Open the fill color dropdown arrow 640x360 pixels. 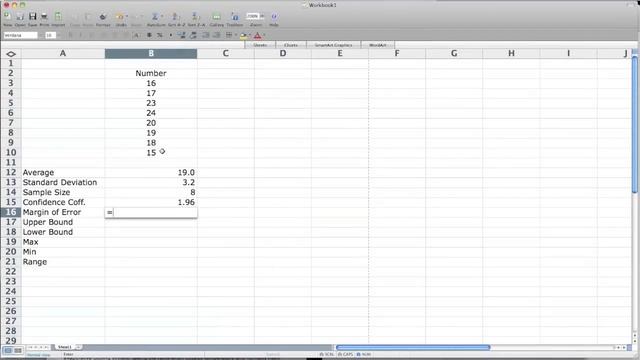tap(249, 36)
